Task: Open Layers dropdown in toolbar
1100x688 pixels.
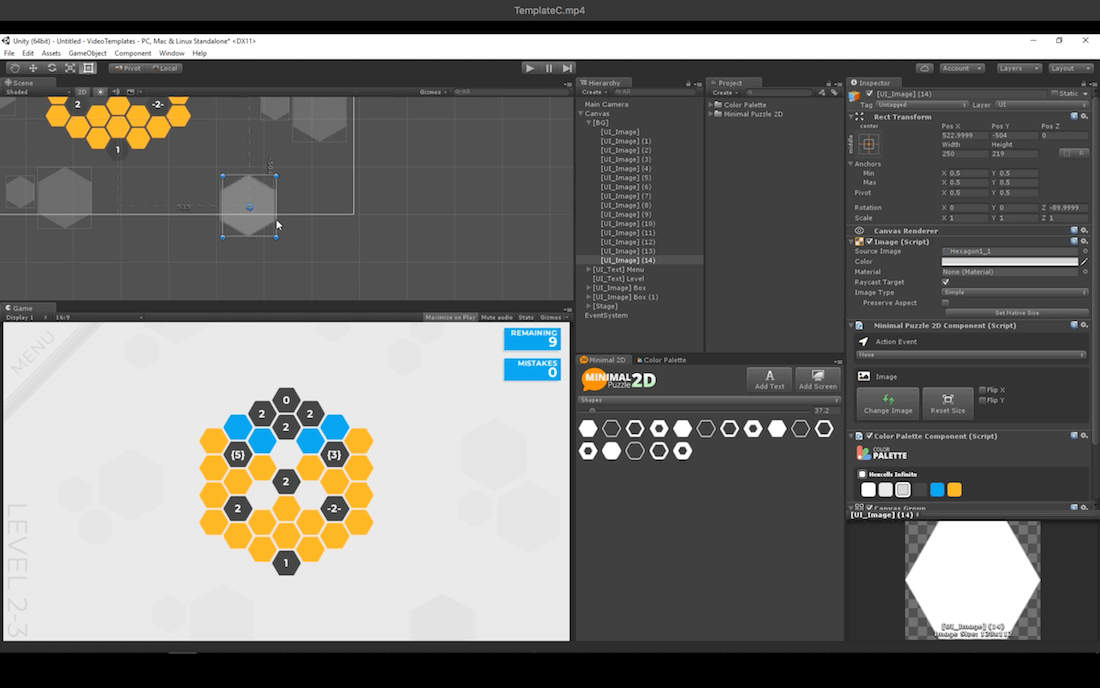Action: click(x=1018, y=68)
